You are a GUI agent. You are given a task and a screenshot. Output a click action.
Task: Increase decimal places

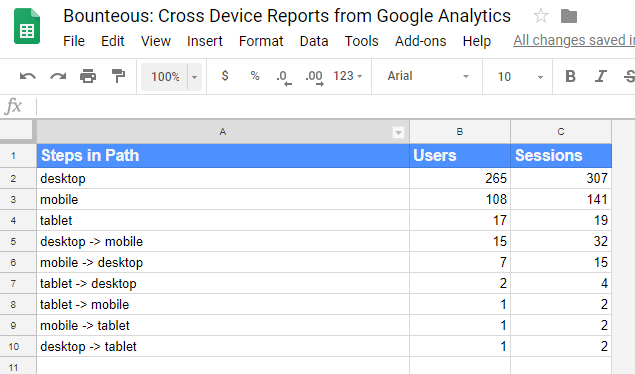315,77
